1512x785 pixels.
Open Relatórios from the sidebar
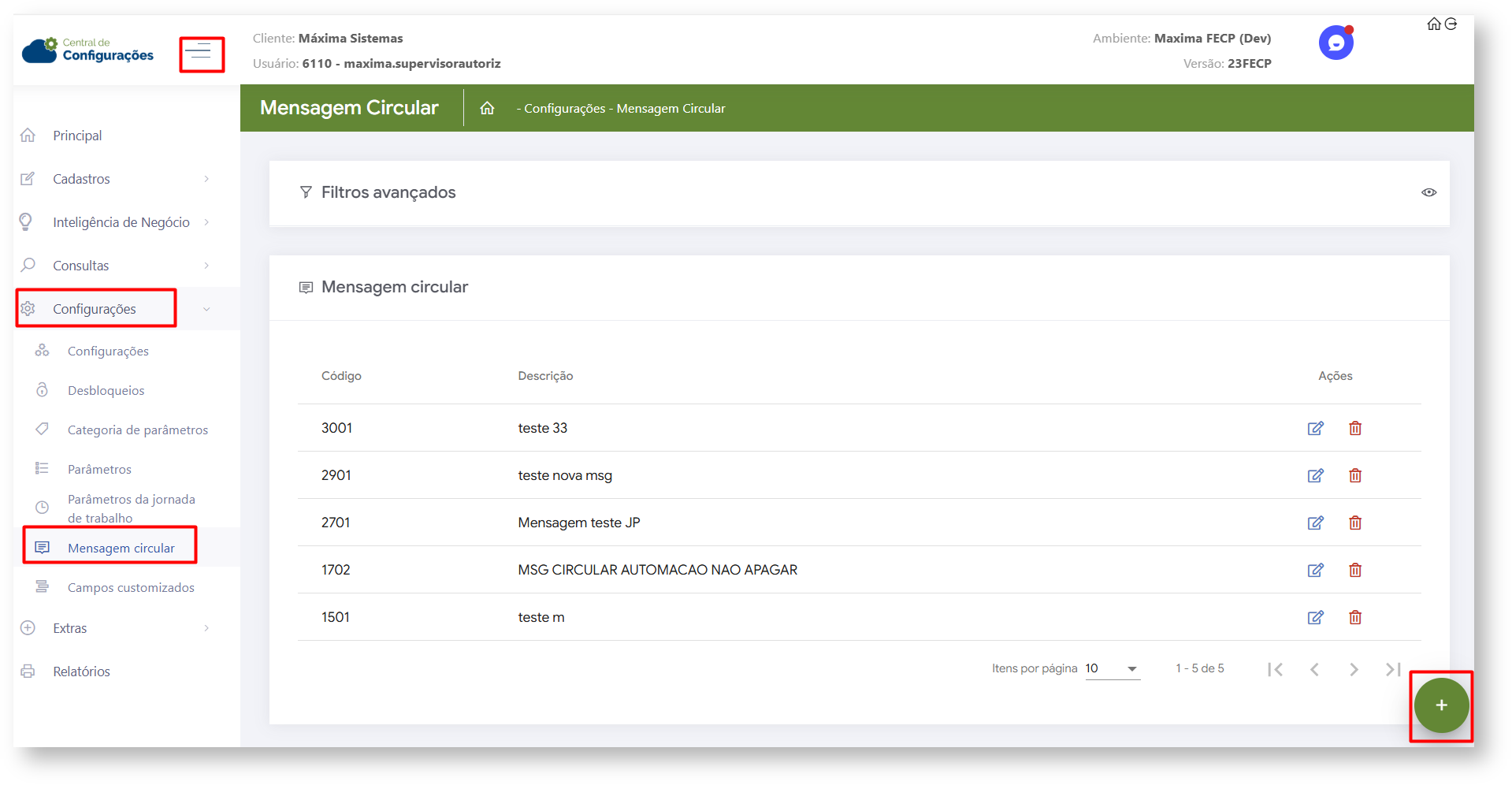click(x=81, y=672)
